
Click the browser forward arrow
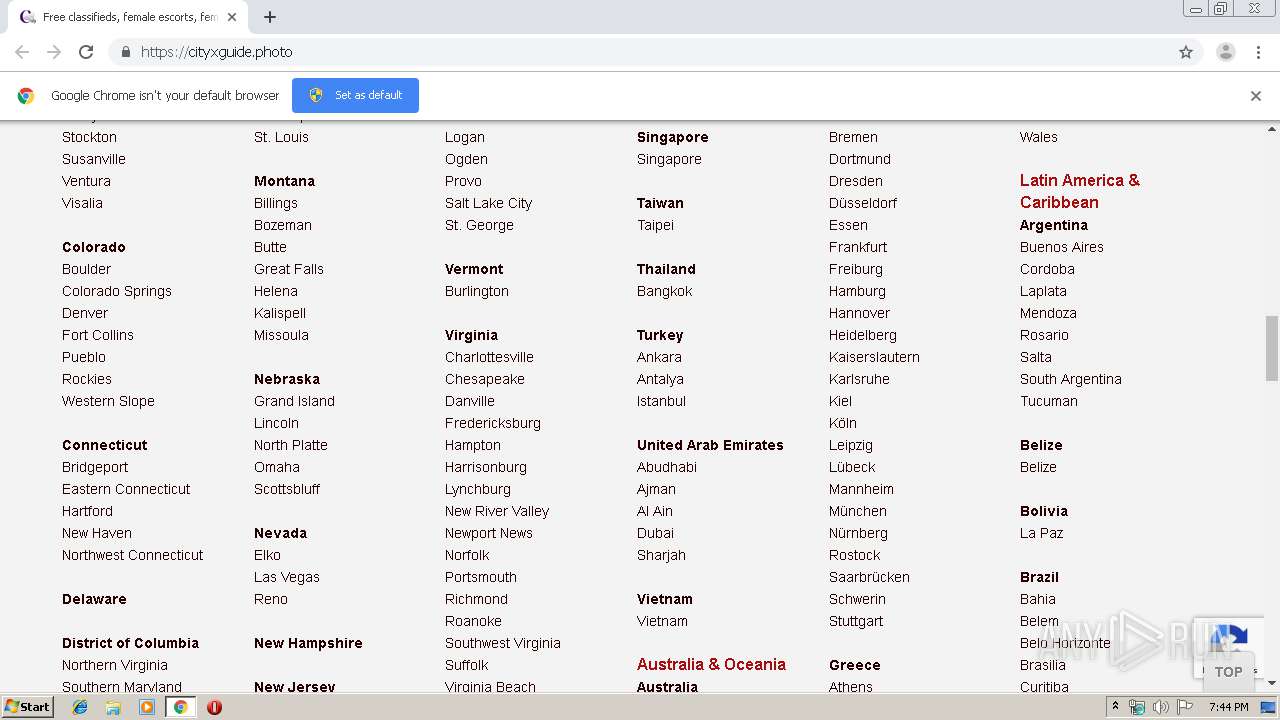[x=54, y=52]
